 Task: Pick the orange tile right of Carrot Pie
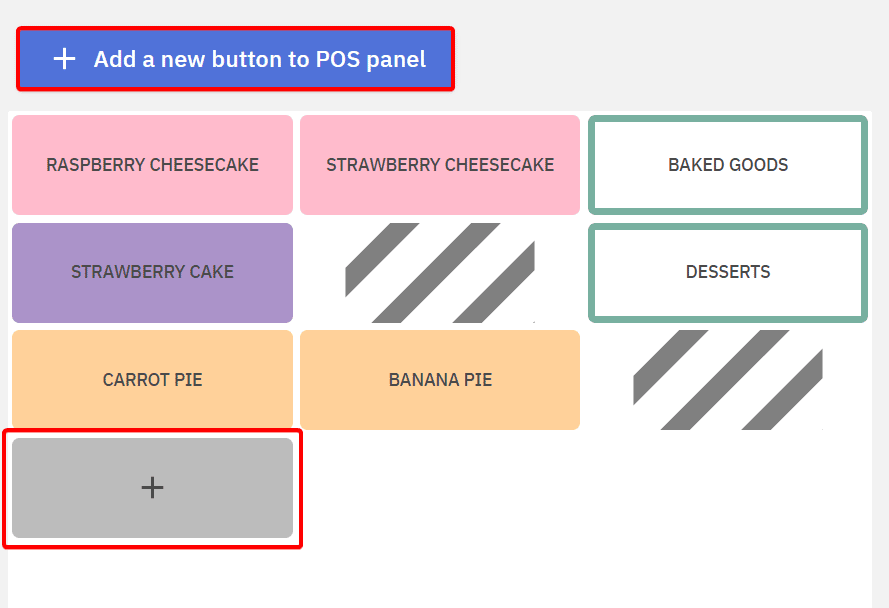click(440, 380)
